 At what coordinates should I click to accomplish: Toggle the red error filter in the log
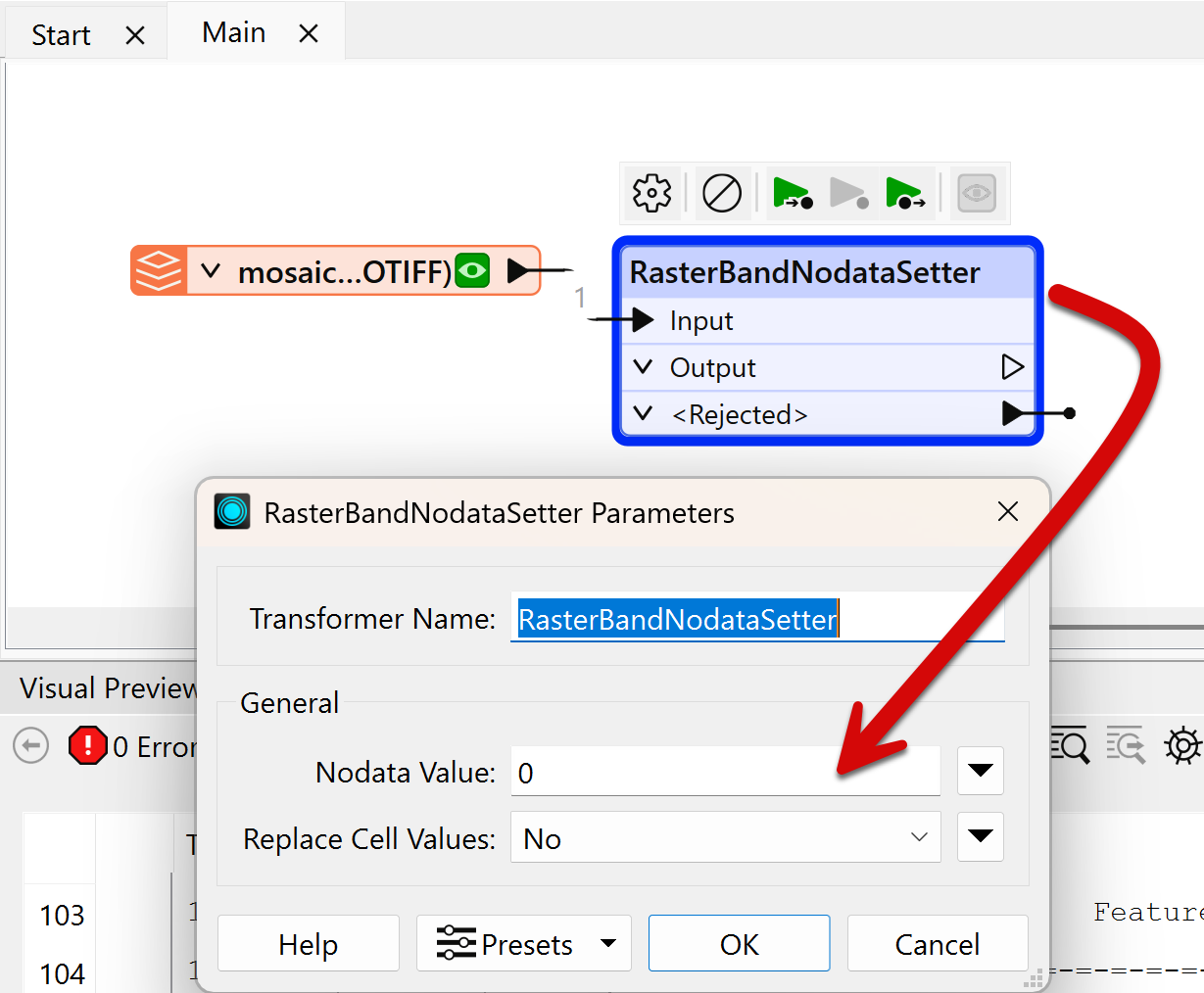click(x=87, y=746)
